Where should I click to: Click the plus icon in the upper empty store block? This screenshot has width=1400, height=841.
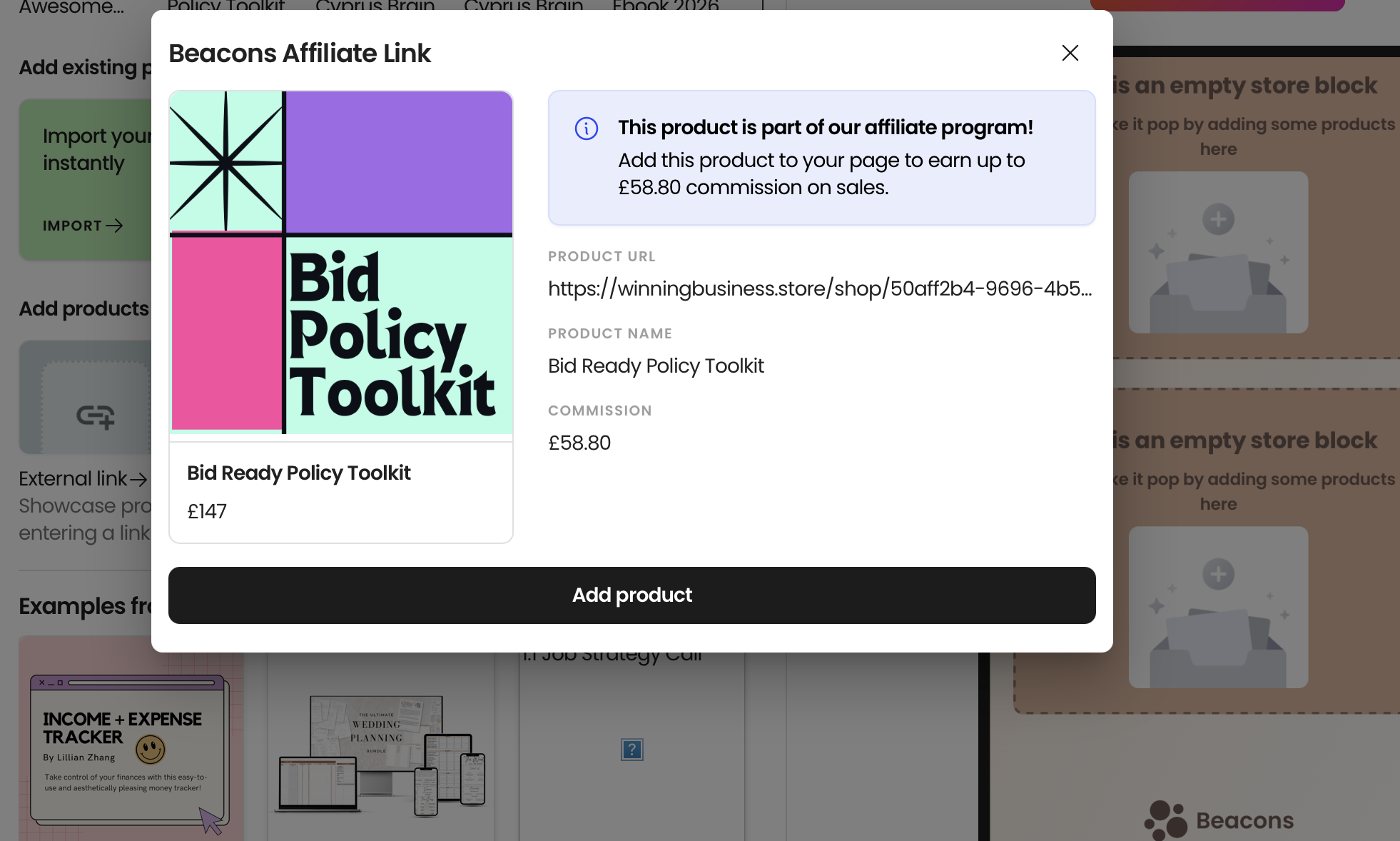click(x=1218, y=219)
